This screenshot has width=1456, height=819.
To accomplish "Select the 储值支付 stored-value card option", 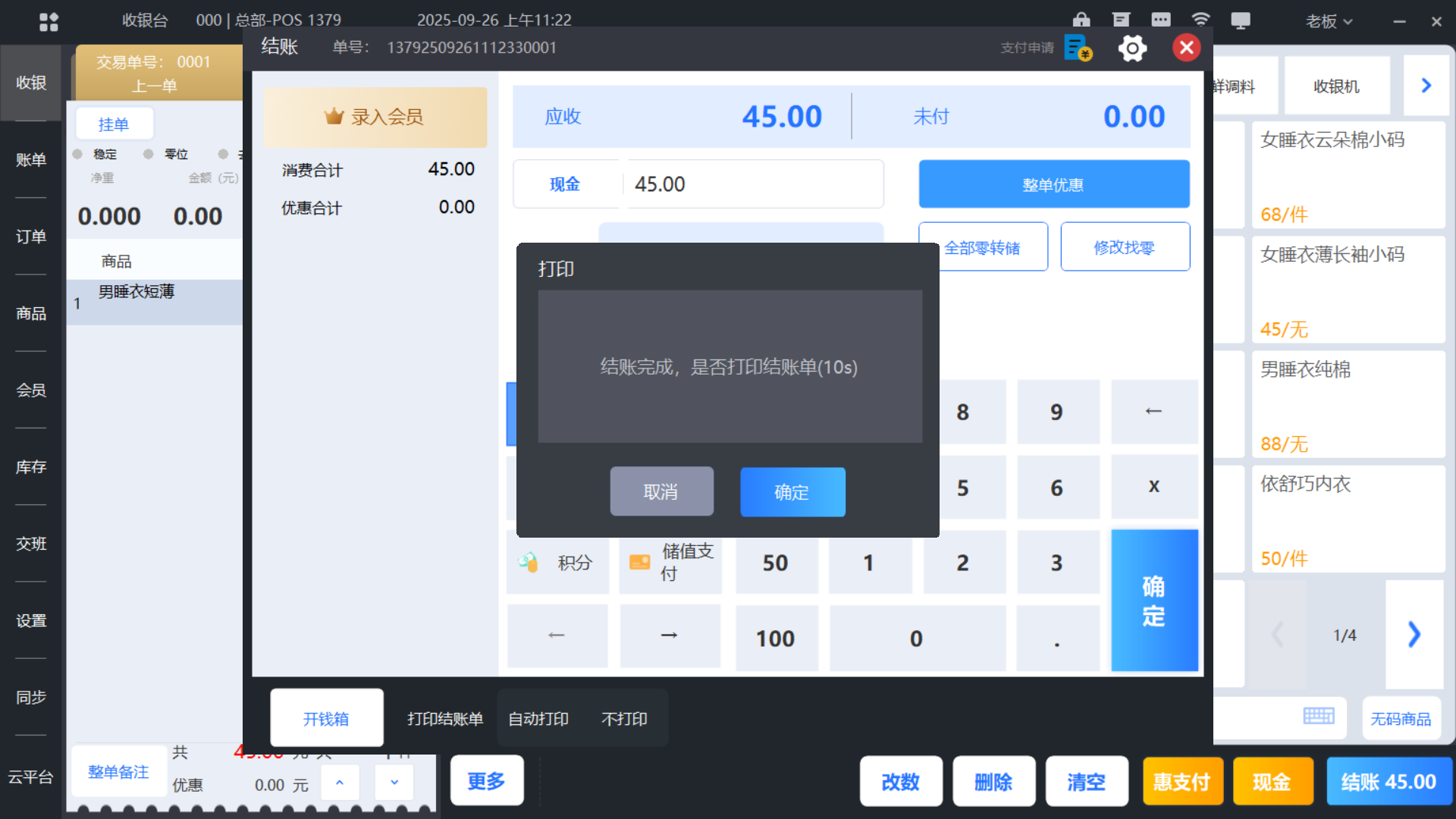I will [x=670, y=563].
